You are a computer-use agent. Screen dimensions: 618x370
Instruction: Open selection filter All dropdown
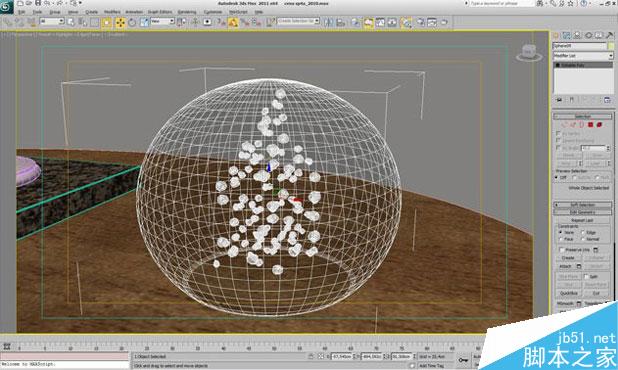[52, 21]
